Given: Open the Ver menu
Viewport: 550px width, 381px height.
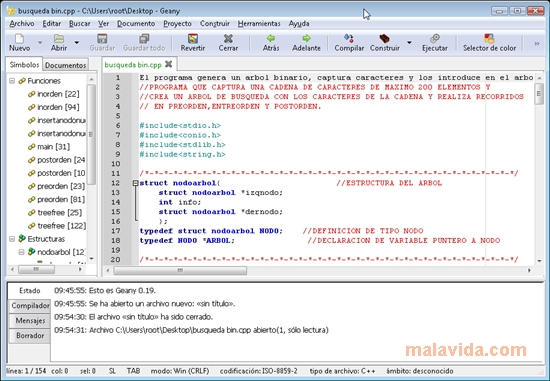Looking at the screenshot, I should point(103,24).
